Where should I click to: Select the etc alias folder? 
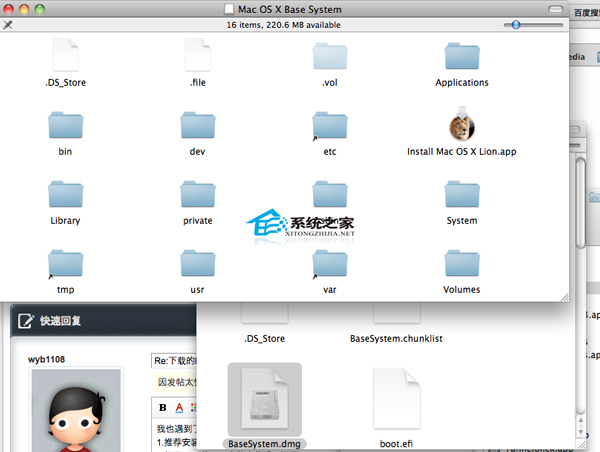(330, 125)
